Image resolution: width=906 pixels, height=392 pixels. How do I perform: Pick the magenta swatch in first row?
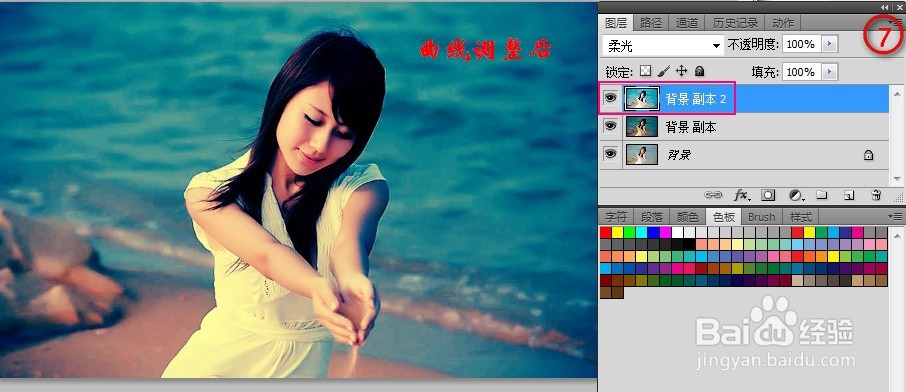tap(666, 232)
